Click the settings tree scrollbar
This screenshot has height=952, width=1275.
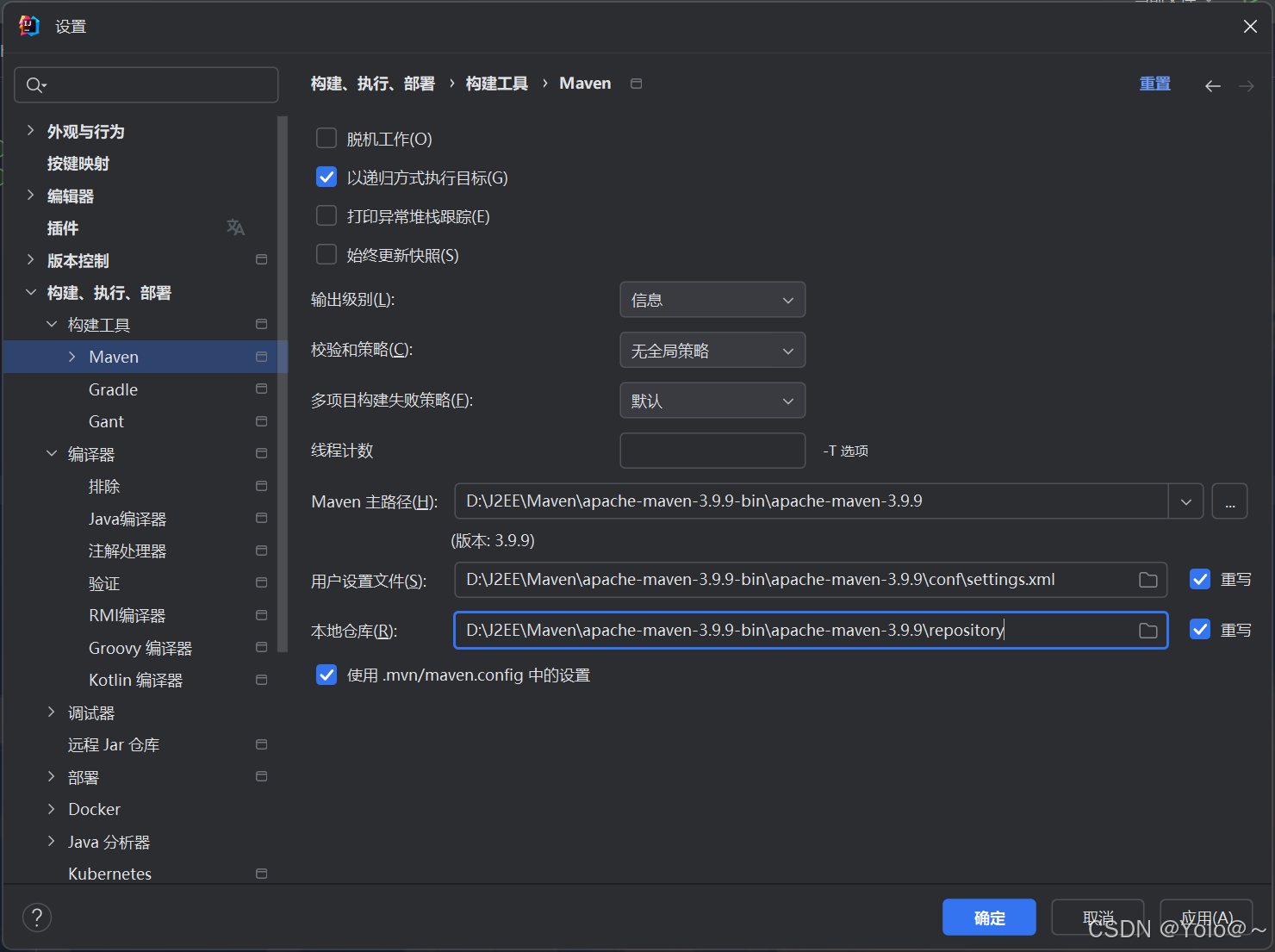tap(282, 383)
